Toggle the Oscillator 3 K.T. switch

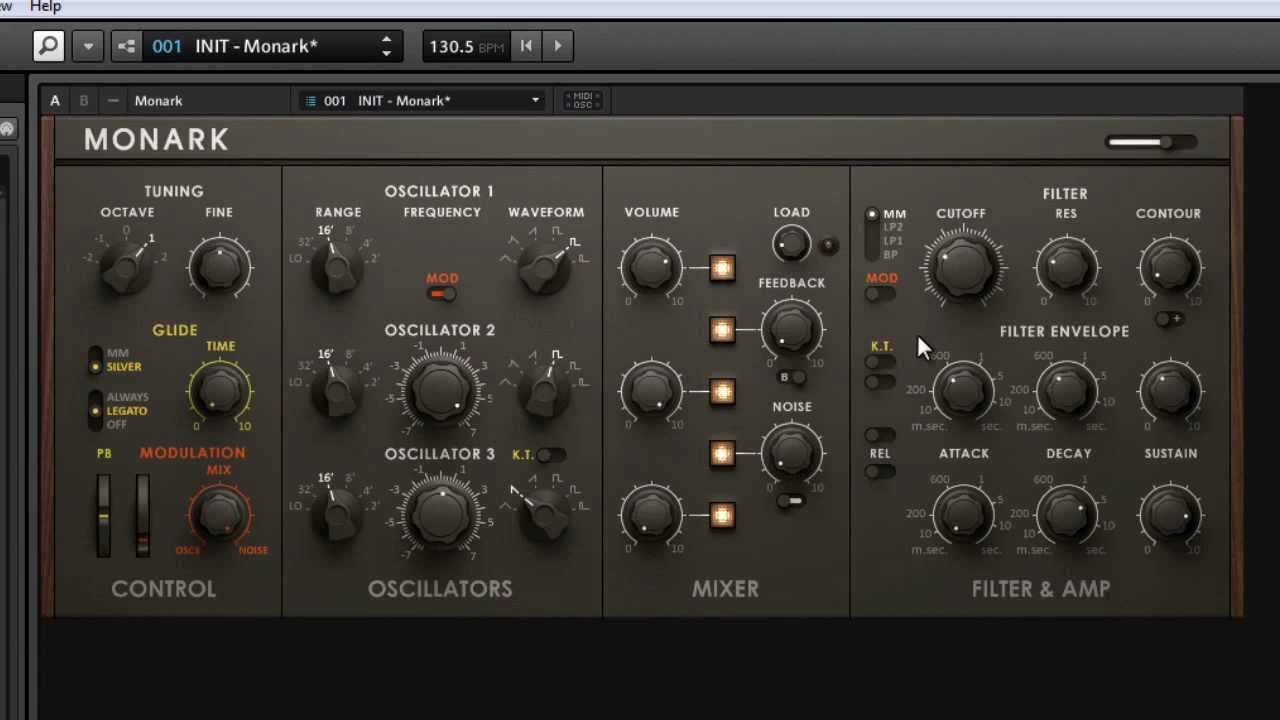[550, 455]
